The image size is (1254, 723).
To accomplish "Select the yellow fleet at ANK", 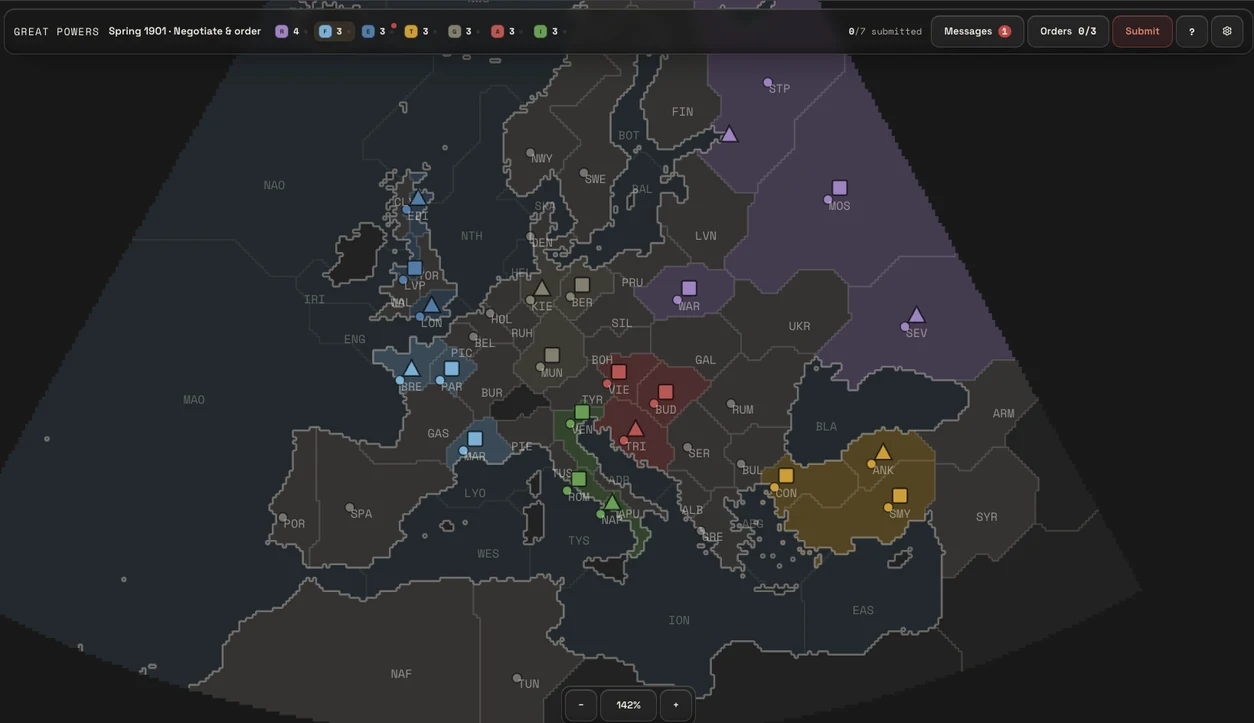I will pyautogui.click(x=883, y=452).
